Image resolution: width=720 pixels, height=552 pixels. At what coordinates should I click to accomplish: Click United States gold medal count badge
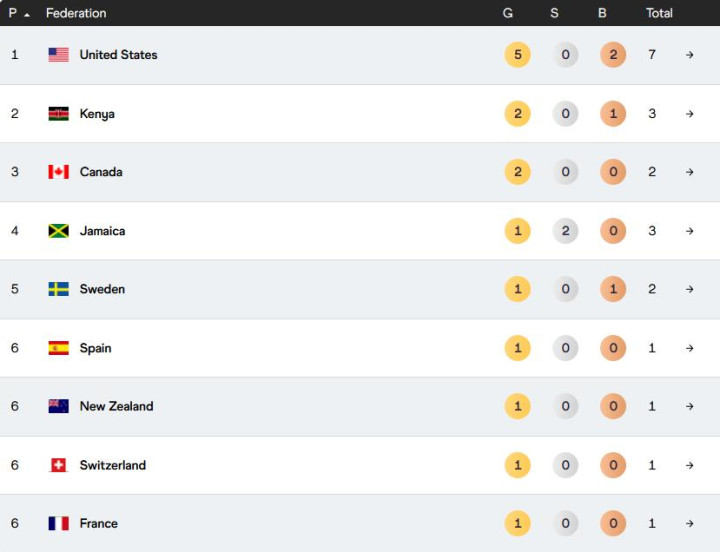pos(517,55)
